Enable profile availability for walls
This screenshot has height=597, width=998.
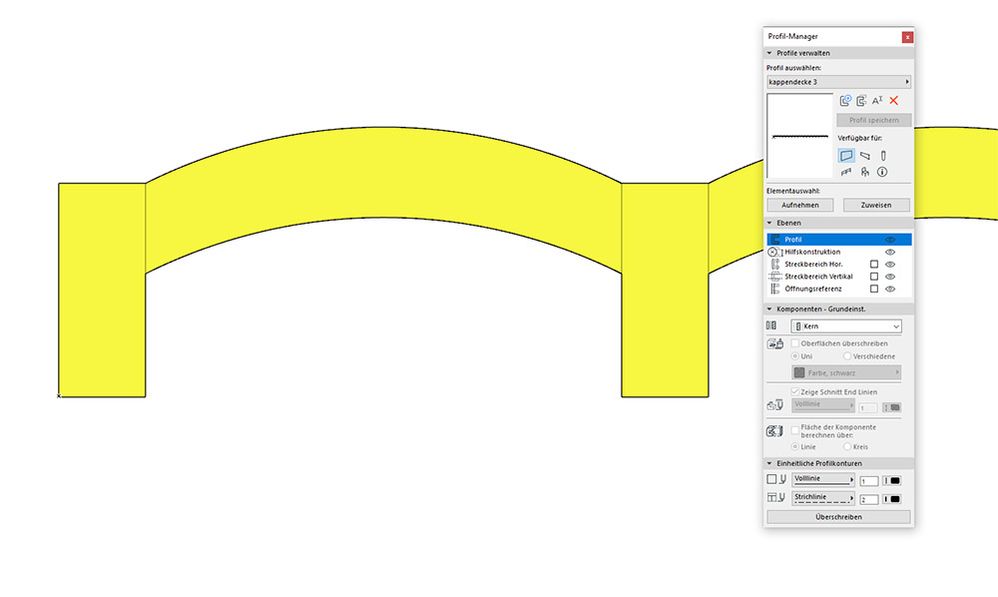[846, 155]
